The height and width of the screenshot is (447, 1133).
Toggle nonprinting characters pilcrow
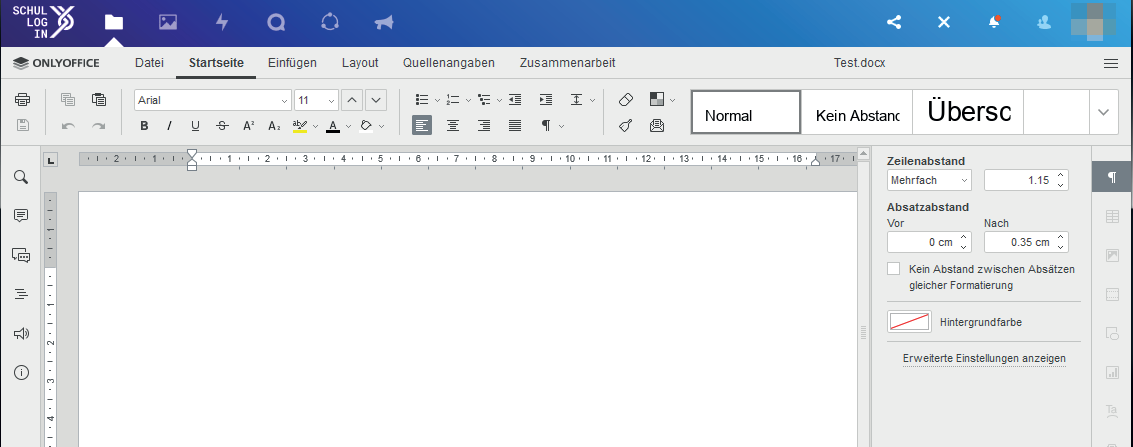[x=547, y=126]
